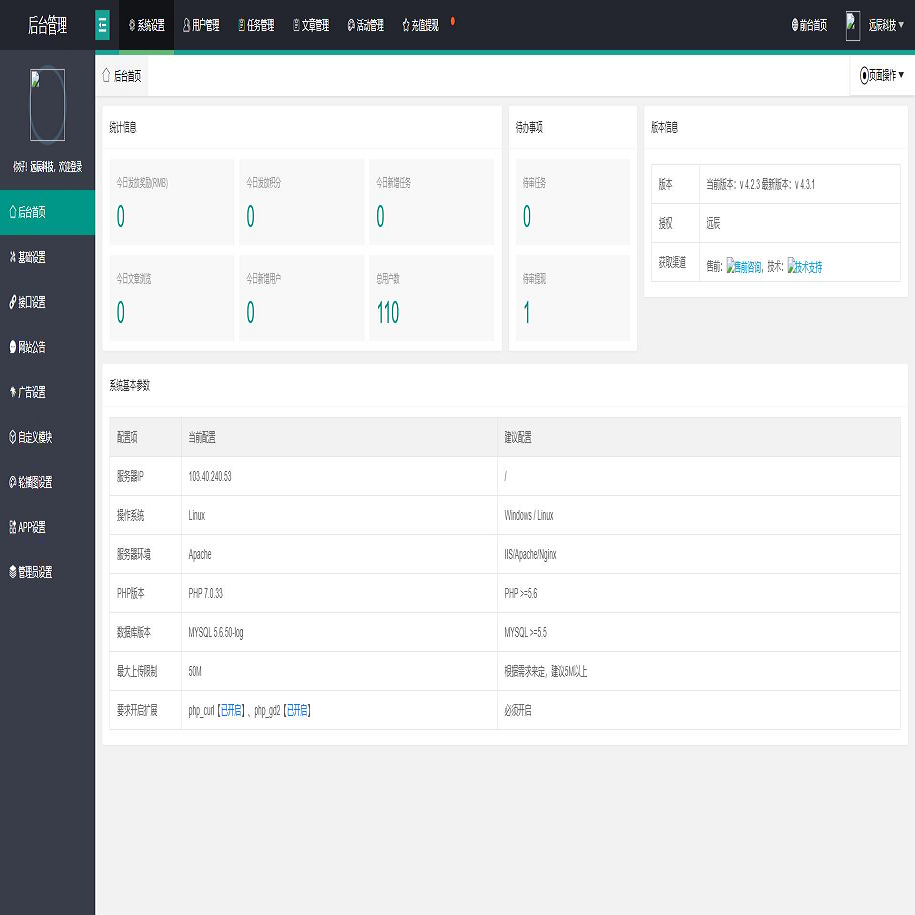Click the link icon beside 接口设置
Screen dimensions: 915x915
[x=13, y=302]
